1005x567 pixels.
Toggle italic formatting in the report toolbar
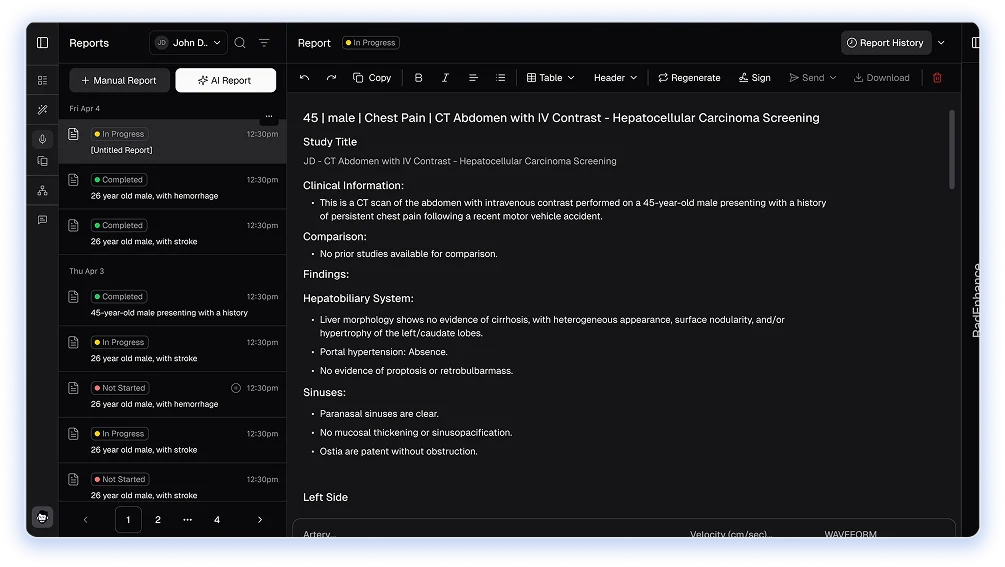point(445,78)
